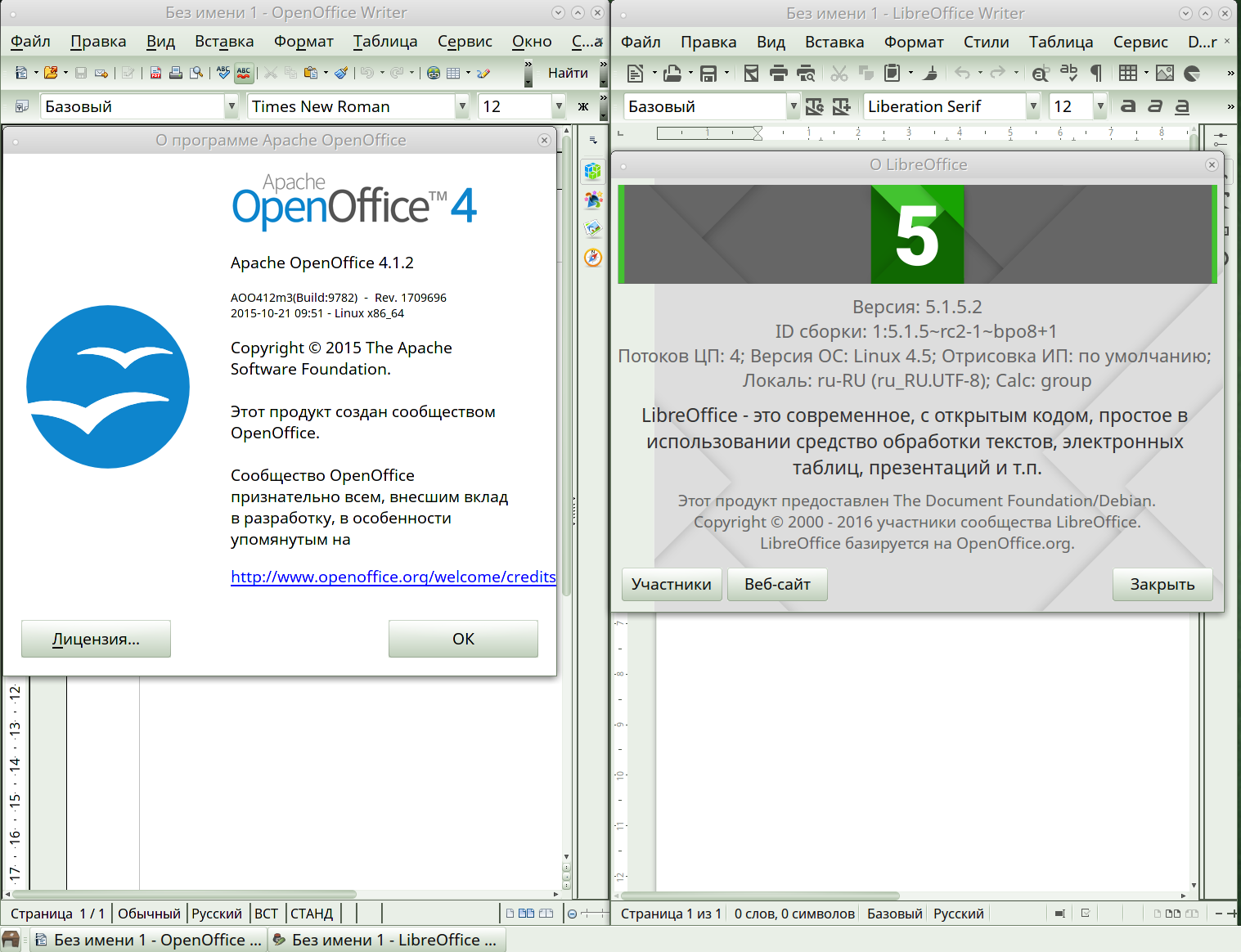Toggle Underline 'a' in LibreOffice toolbar

tap(1182, 106)
